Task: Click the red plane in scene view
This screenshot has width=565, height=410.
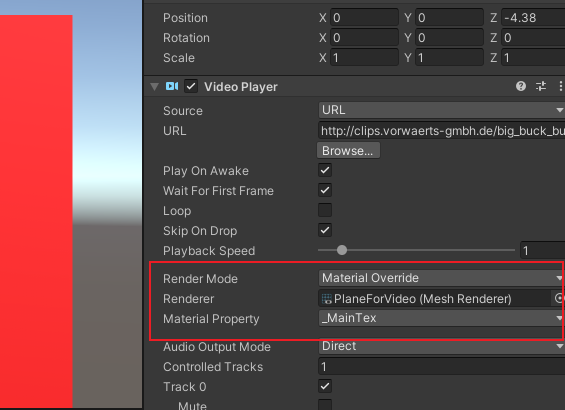Action: click(x=36, y=211)
